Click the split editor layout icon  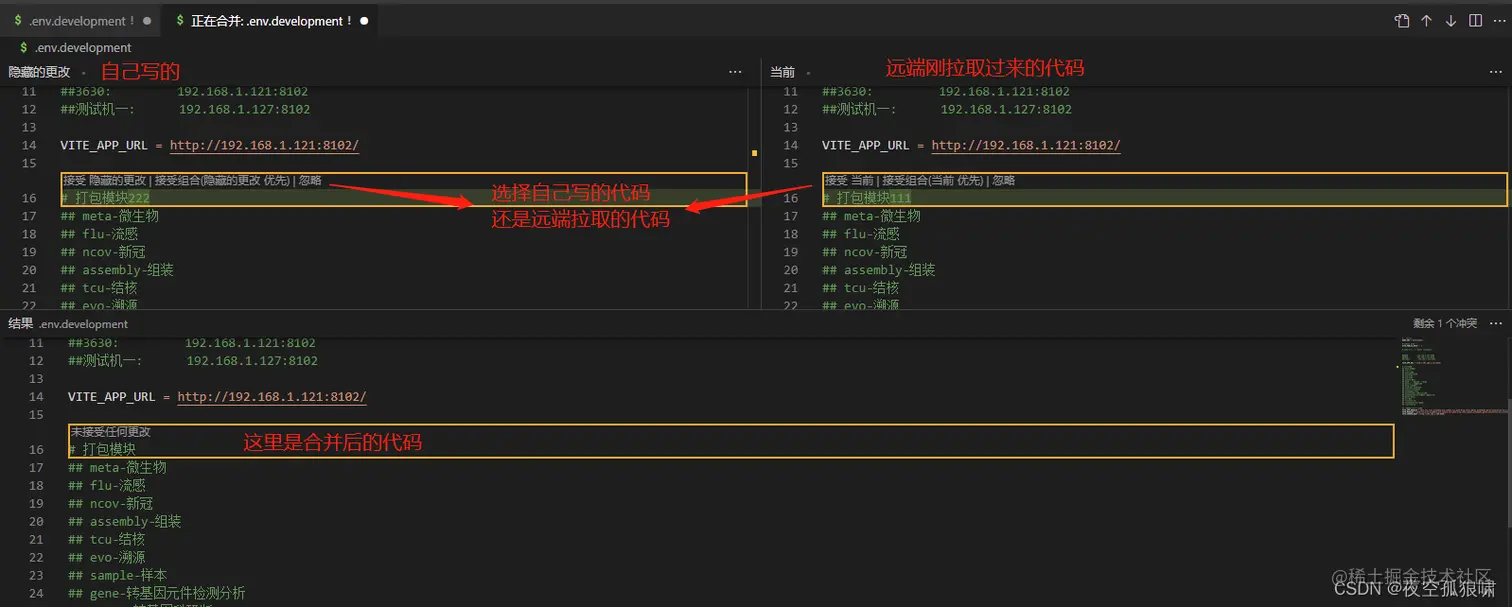1475,20
